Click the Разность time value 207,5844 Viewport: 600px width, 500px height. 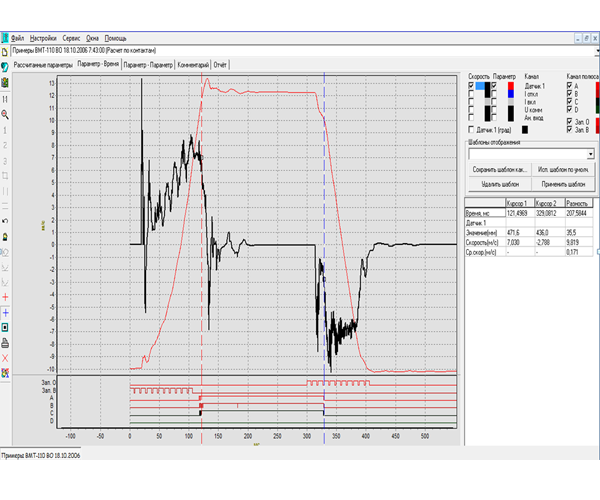pyautogui.click(x=579, y=213)
